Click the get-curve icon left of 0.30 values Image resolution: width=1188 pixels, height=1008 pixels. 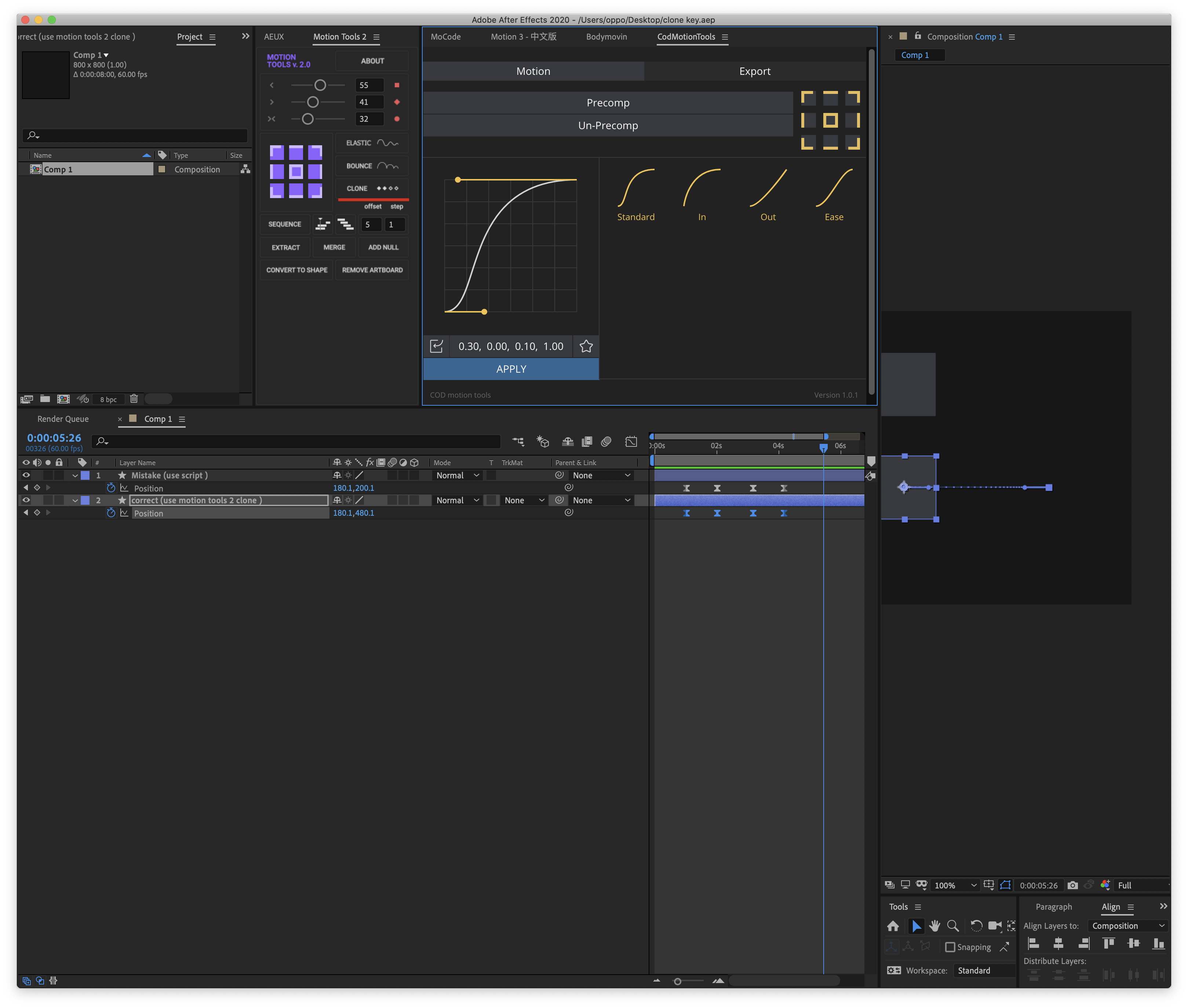tap(436, 346)
